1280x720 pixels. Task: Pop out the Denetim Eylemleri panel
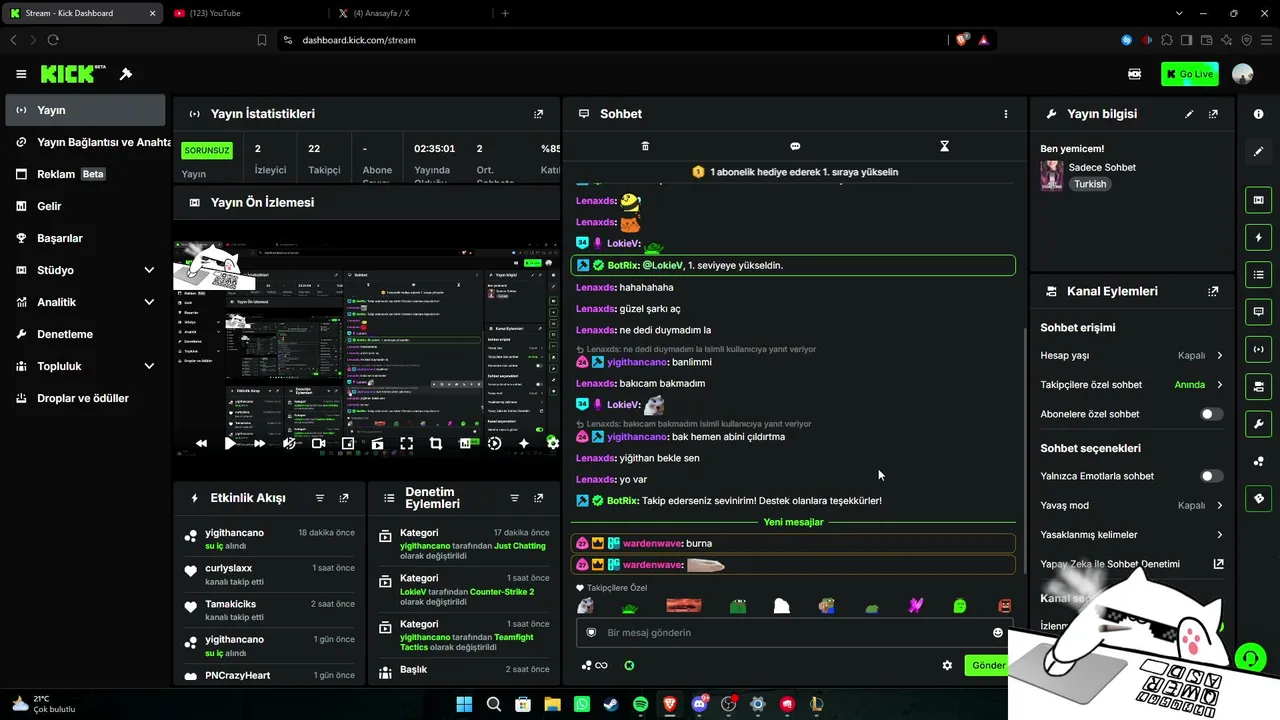(539, 498)
